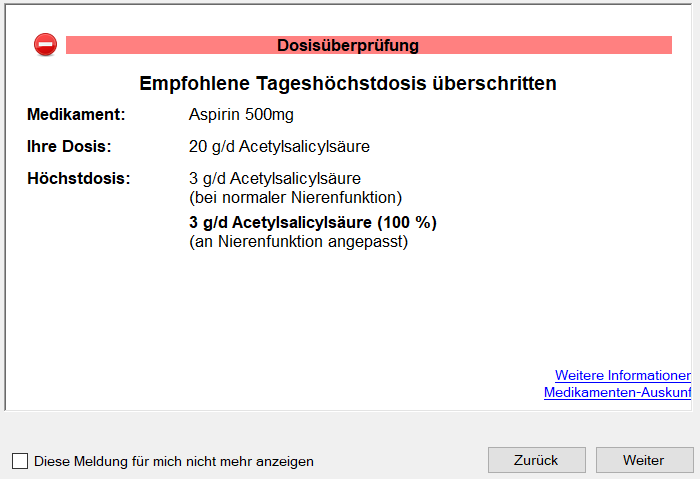Screen dimensions: 700x479
Task: Click the bold '3 g/d Acetylsalicylsäure (100 %)' text
Action: coord(312,222)
